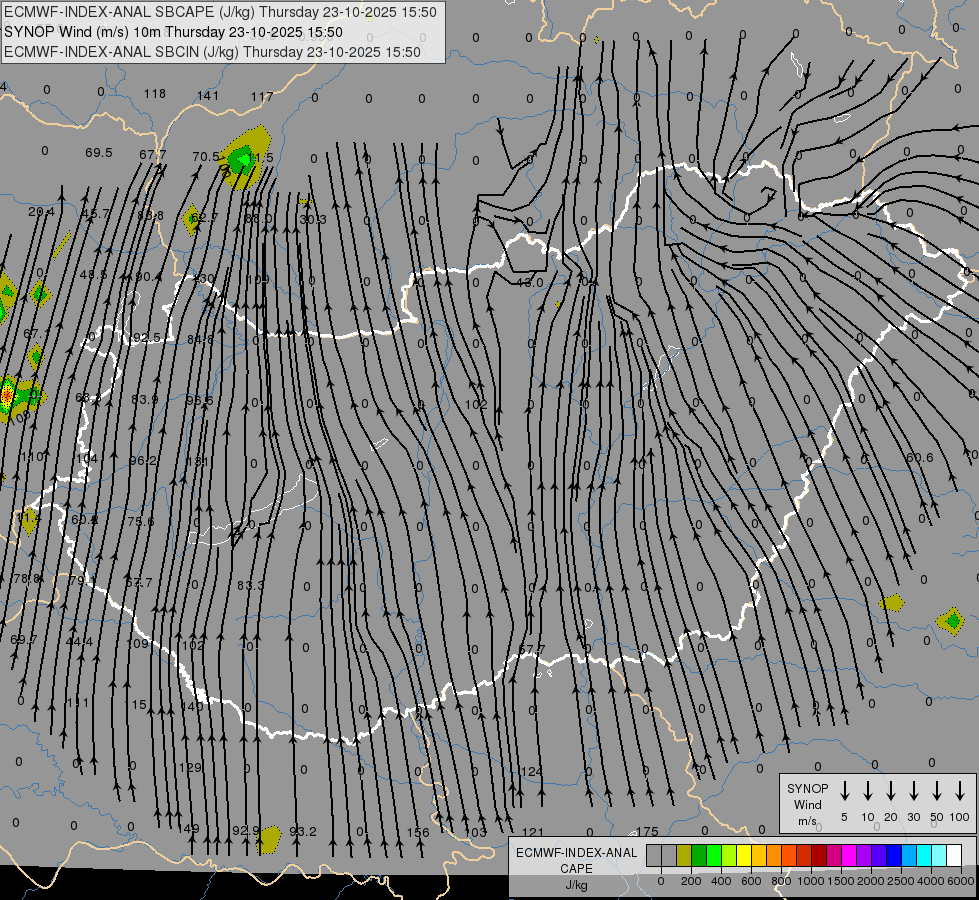Click the 5 m/s wind arrow in legend
Screen dimensions: 979x900
click(x=844, y=791)
